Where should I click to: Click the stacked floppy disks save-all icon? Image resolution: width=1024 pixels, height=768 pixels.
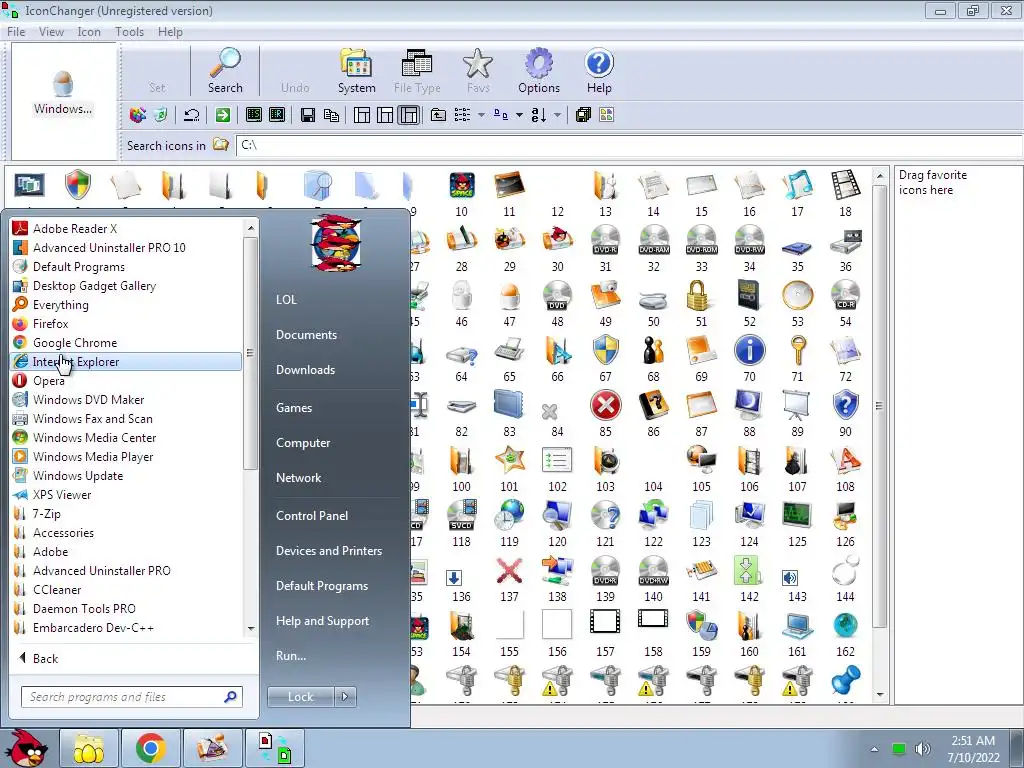(583, 115)
